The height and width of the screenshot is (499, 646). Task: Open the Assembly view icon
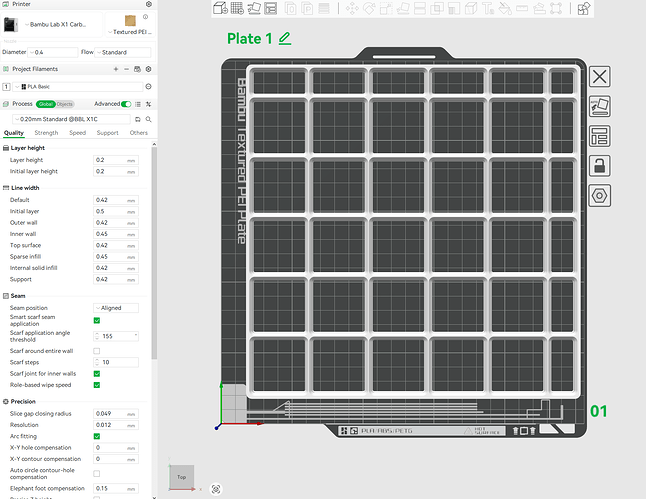coord(584,8)
